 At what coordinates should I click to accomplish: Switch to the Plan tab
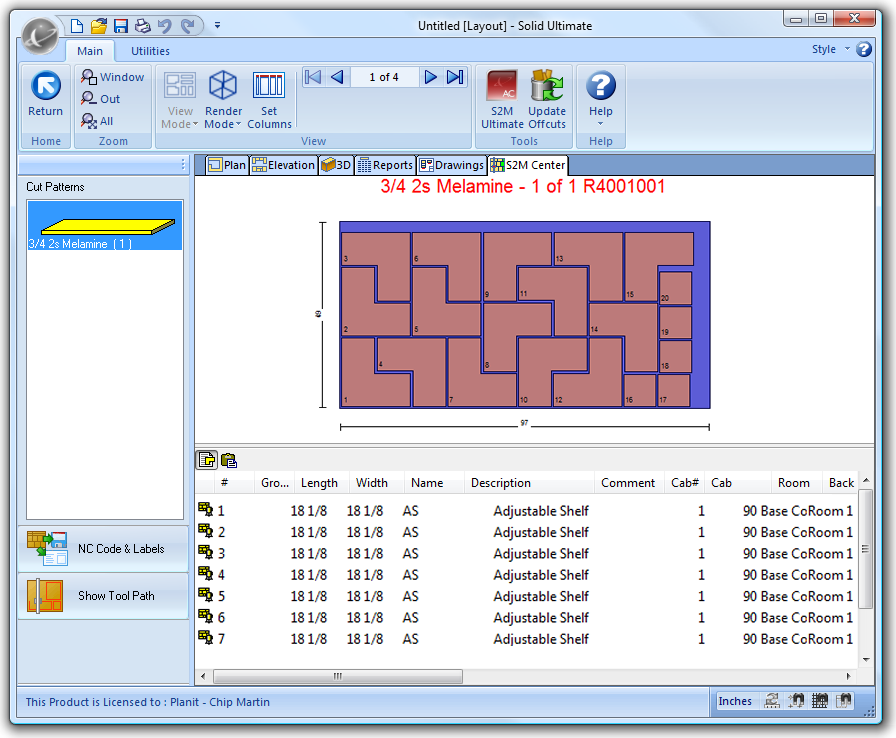click(227, 165)
